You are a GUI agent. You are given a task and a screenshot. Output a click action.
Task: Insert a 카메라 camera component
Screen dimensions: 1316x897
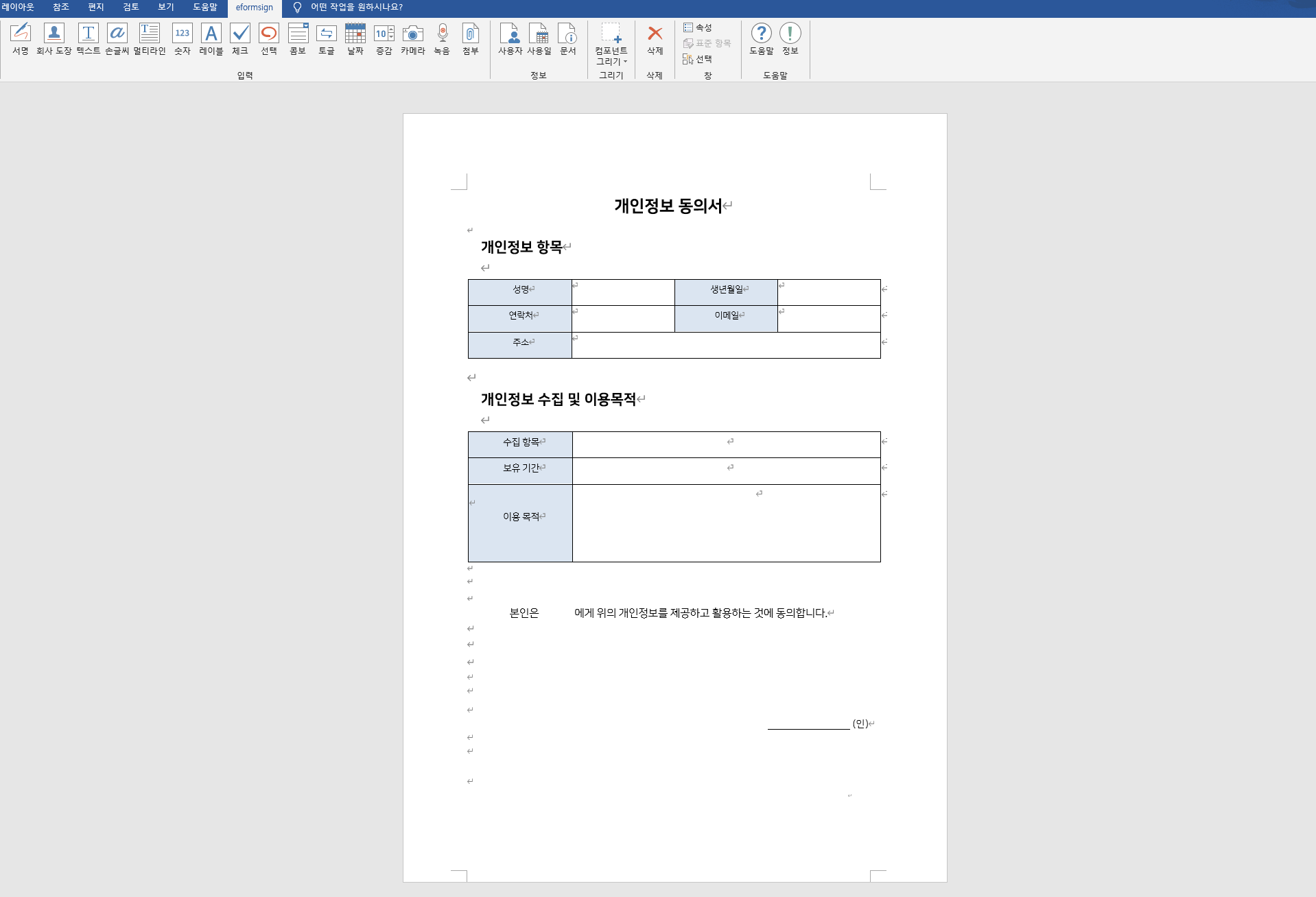412,39
